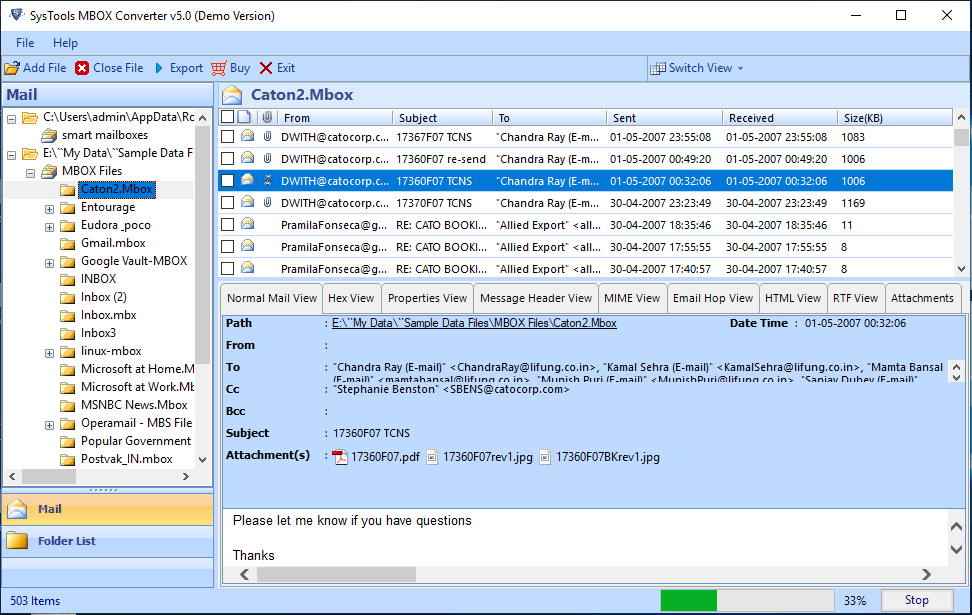Check the box for 17367F07 TCNS email
972x615 pixels.
[228, 137]
